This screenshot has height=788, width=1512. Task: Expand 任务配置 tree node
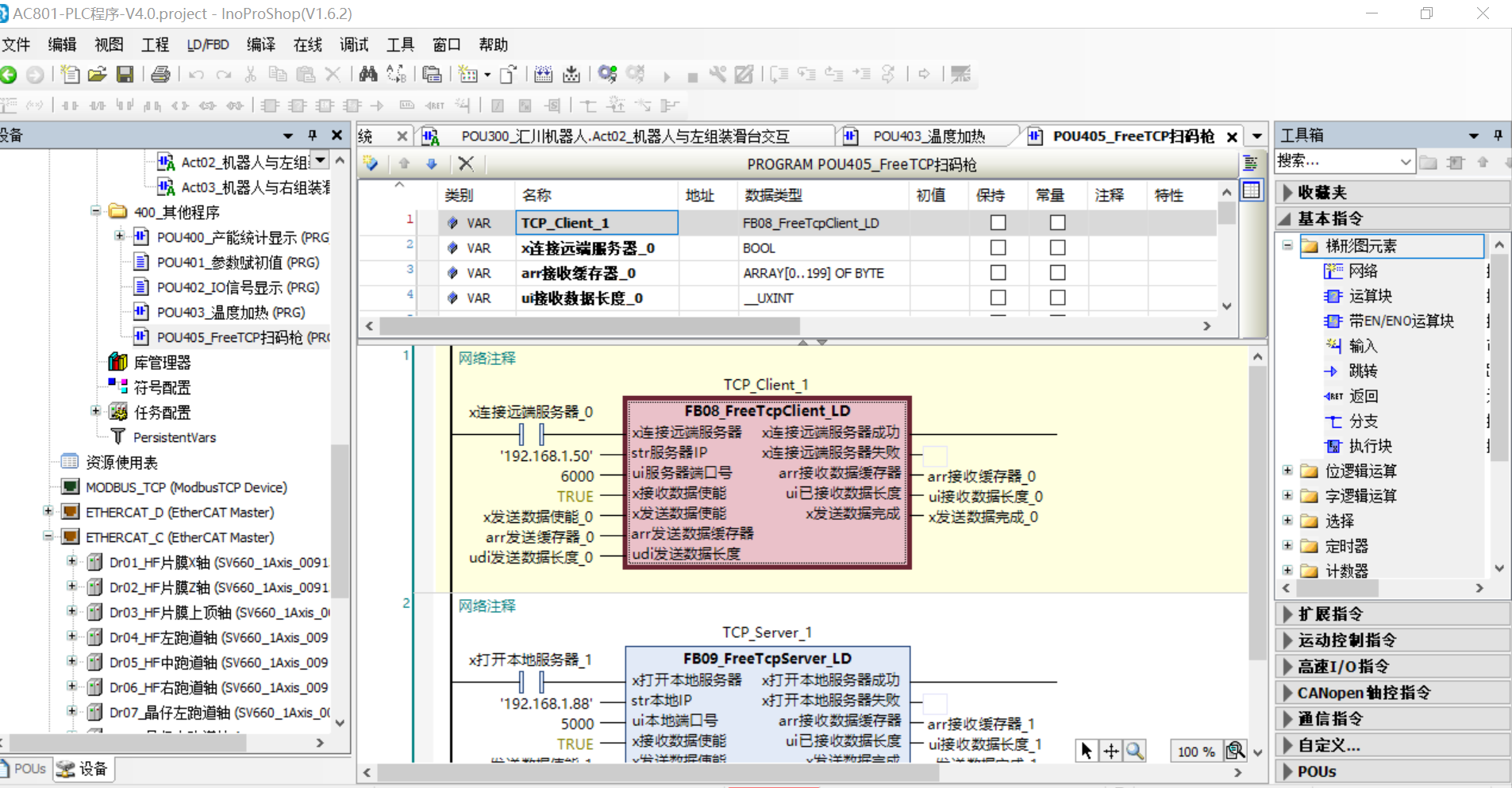pyautogui.click(x=95, y=411)
